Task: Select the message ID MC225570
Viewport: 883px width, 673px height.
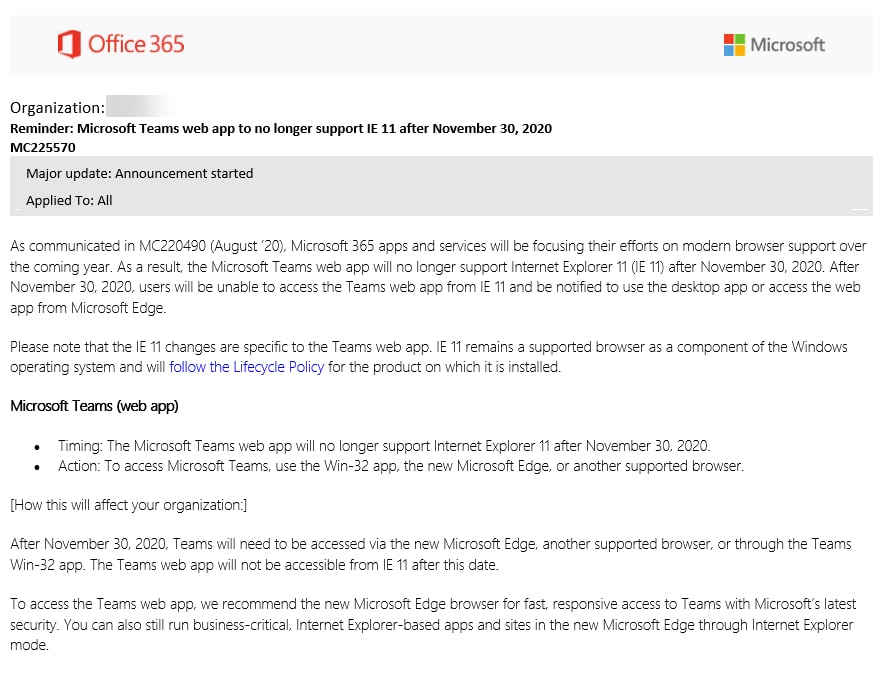Action: point(43,148)
